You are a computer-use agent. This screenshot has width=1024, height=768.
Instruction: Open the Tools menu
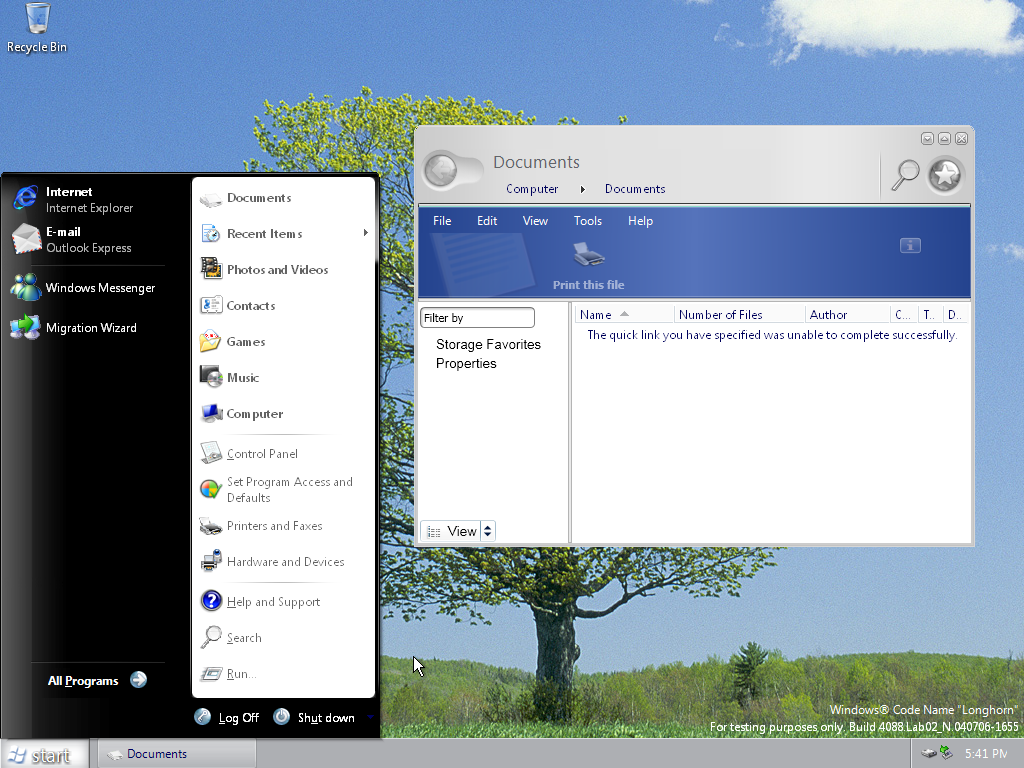click(588, 221)
